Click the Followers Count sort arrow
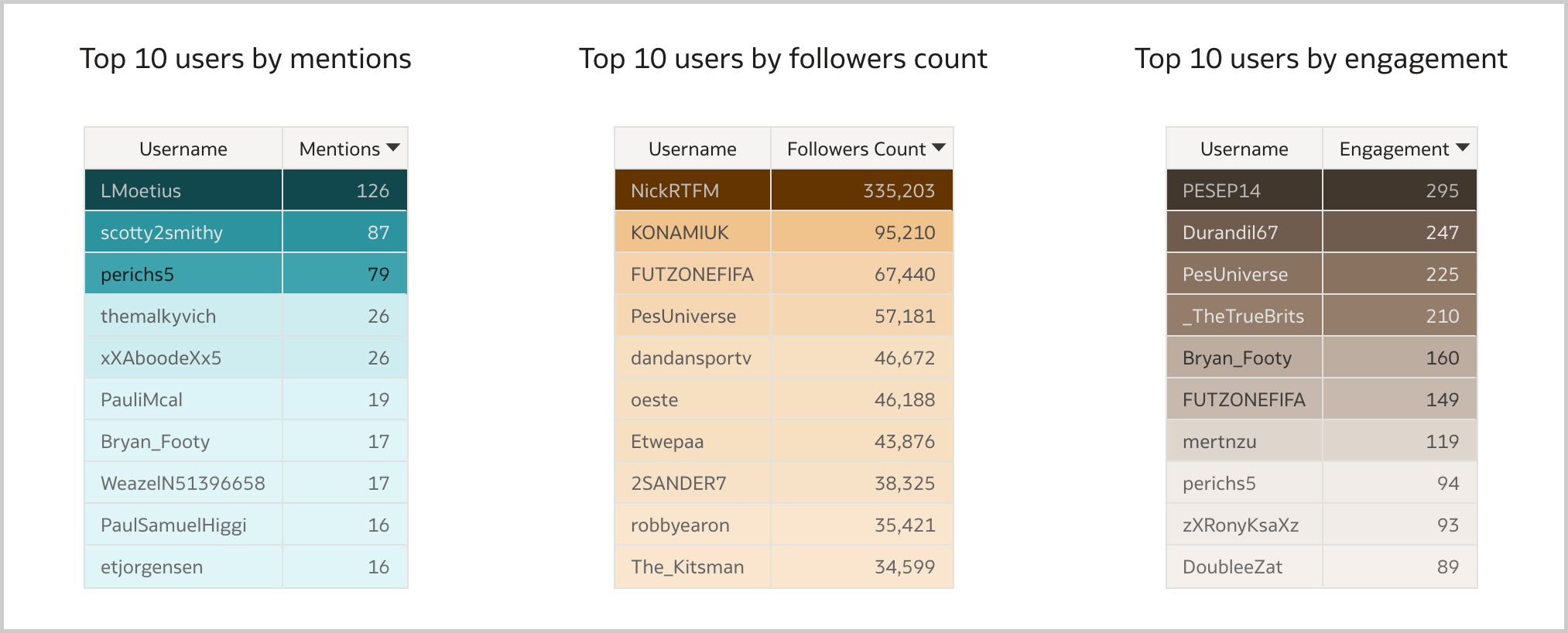Image resolution: width=1568 pixels, height=633 pixels. 939,148
